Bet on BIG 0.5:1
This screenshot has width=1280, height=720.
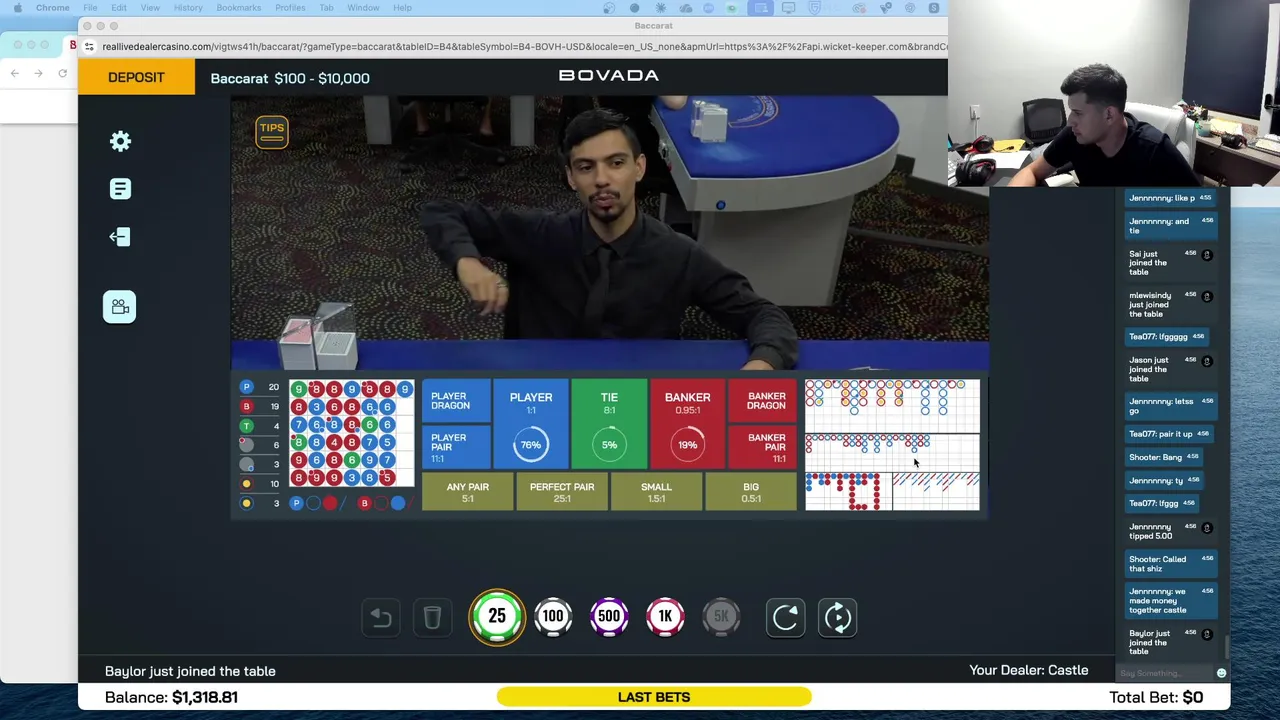[x=751, y=492]
